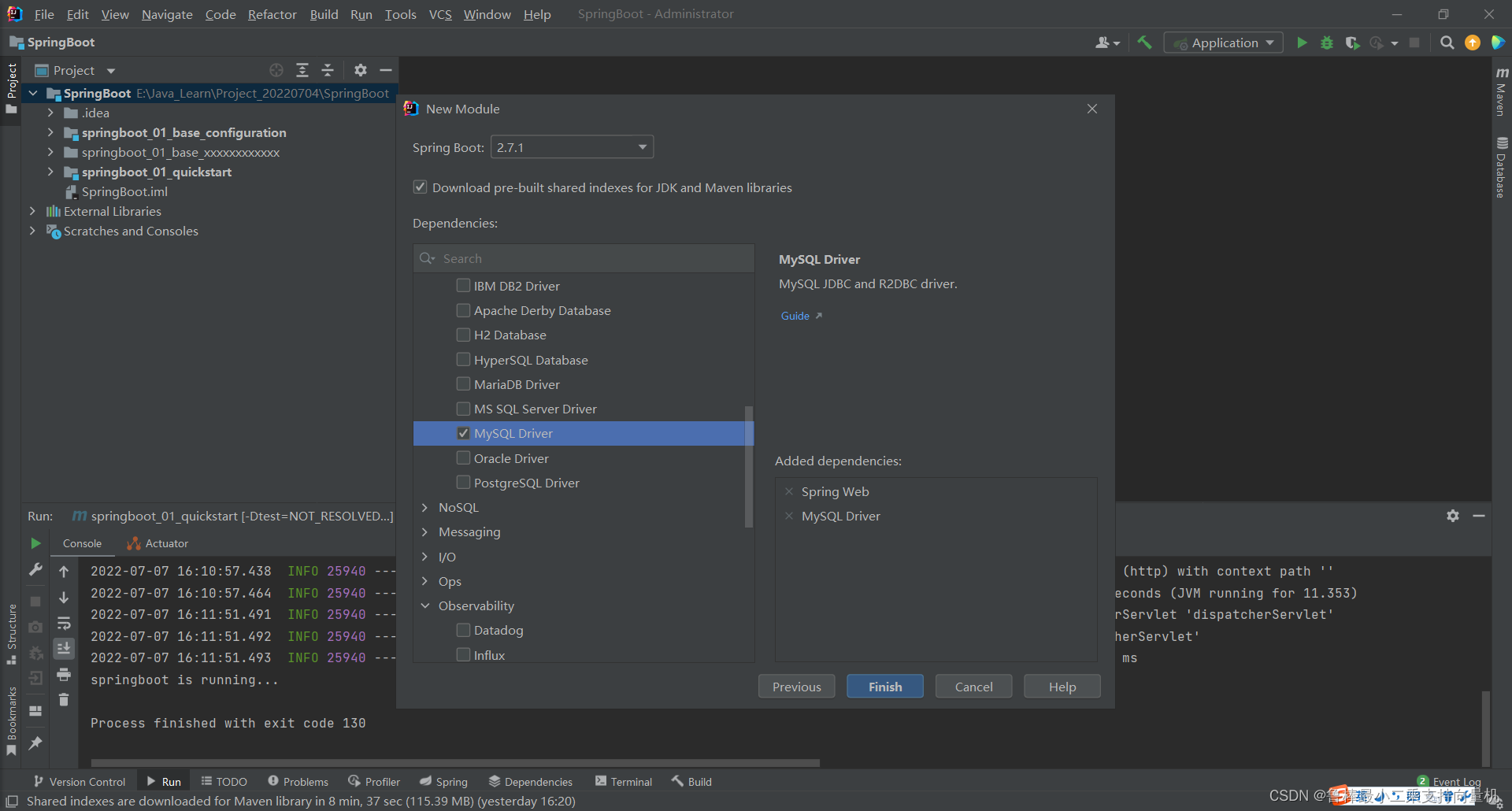
Task: Open the Spring Boot version dropdown
Action: [x=572, y=147]
